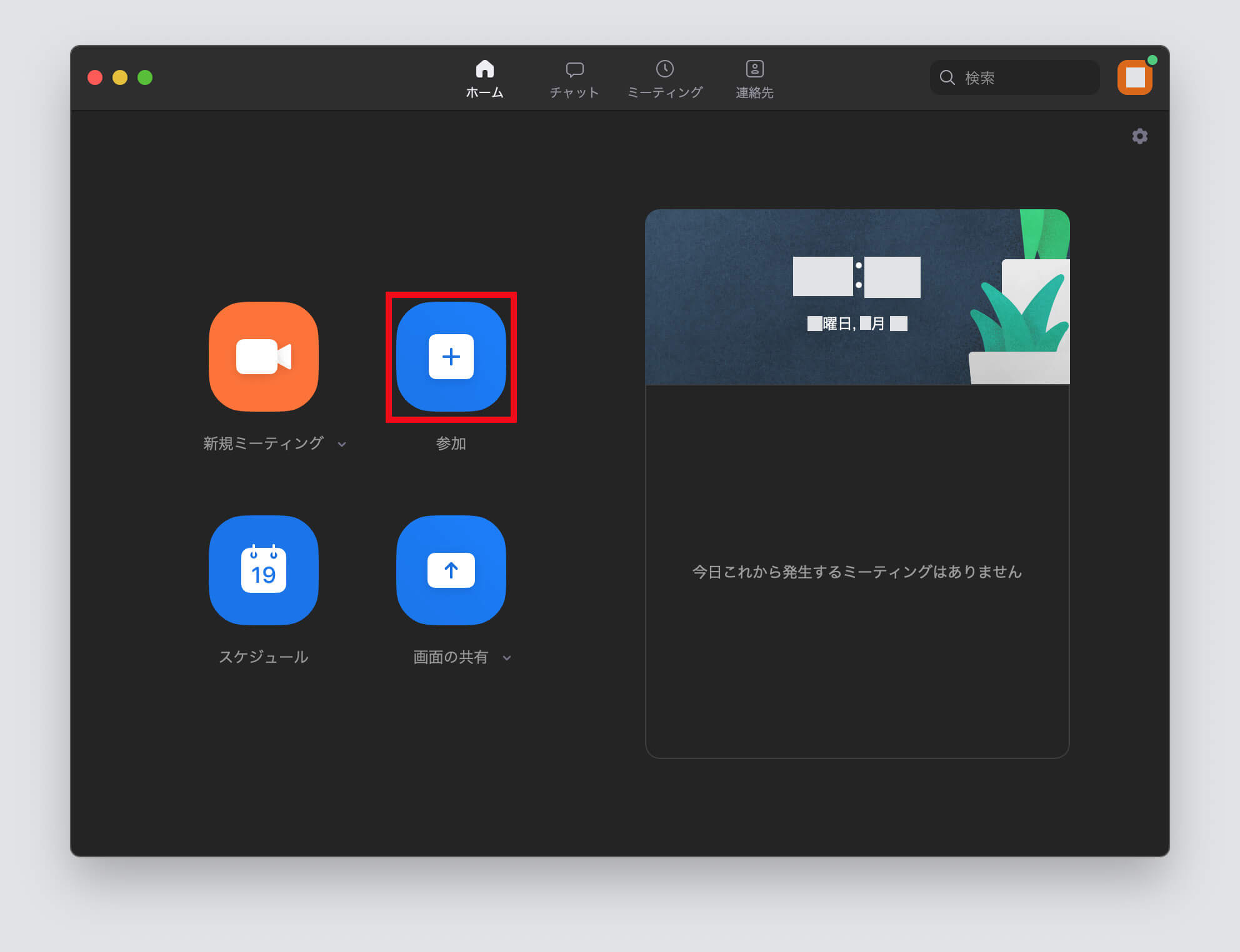Click the meetings clock icon

coord(664,69)
